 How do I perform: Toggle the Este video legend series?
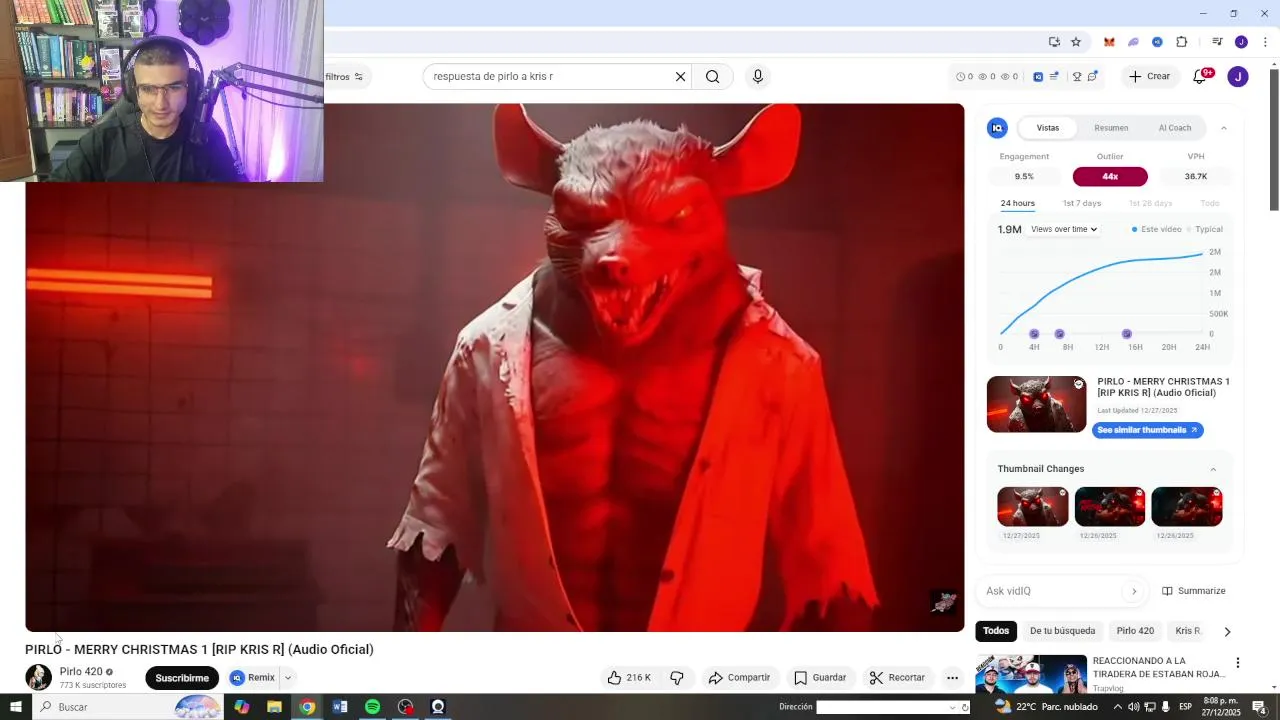pyautogui.click(x=1157, y=229)
